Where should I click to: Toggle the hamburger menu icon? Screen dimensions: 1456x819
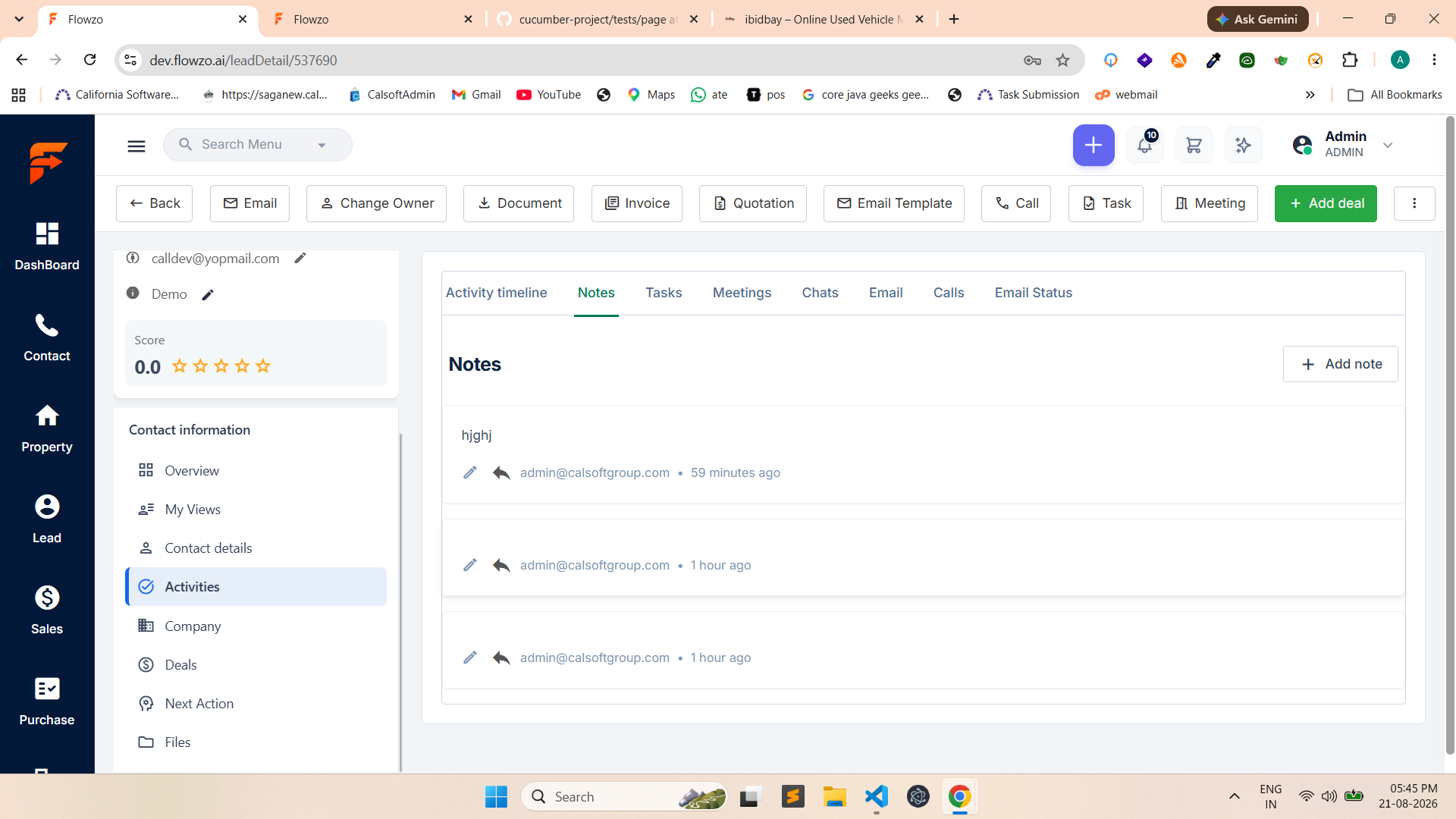coord(136,146)
